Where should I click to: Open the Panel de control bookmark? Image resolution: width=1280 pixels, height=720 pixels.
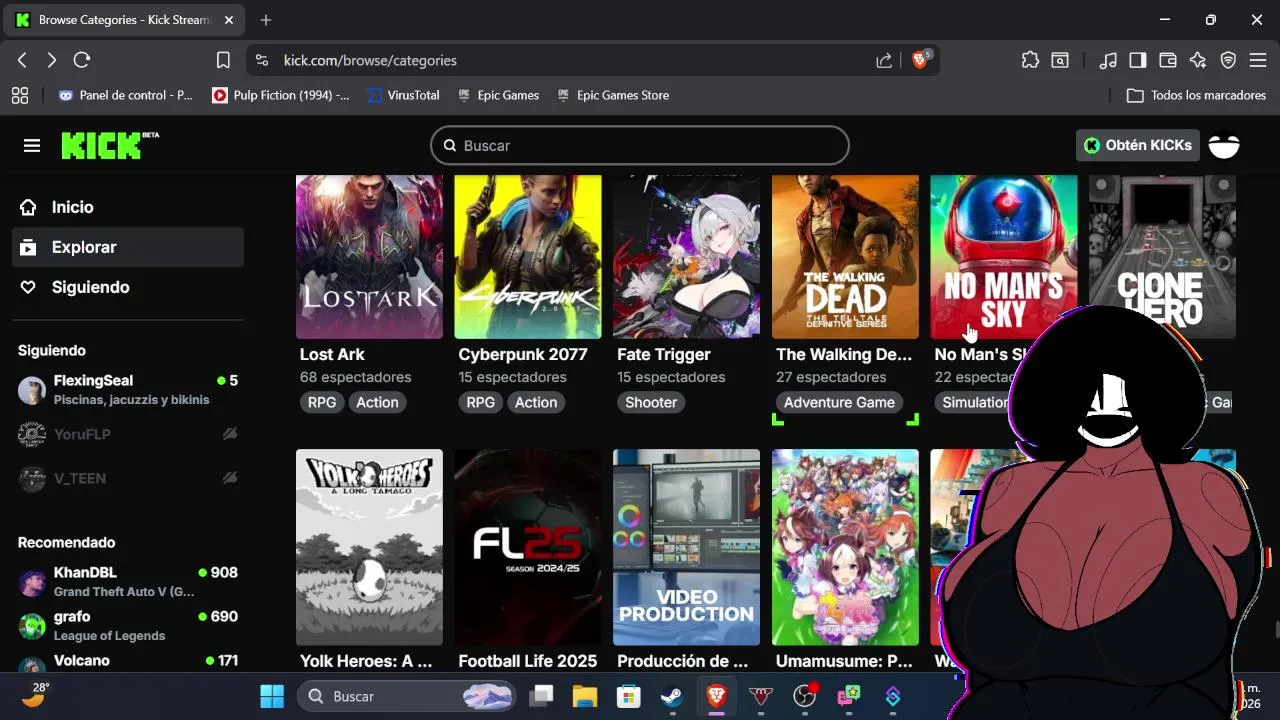[x=126, y=95]
